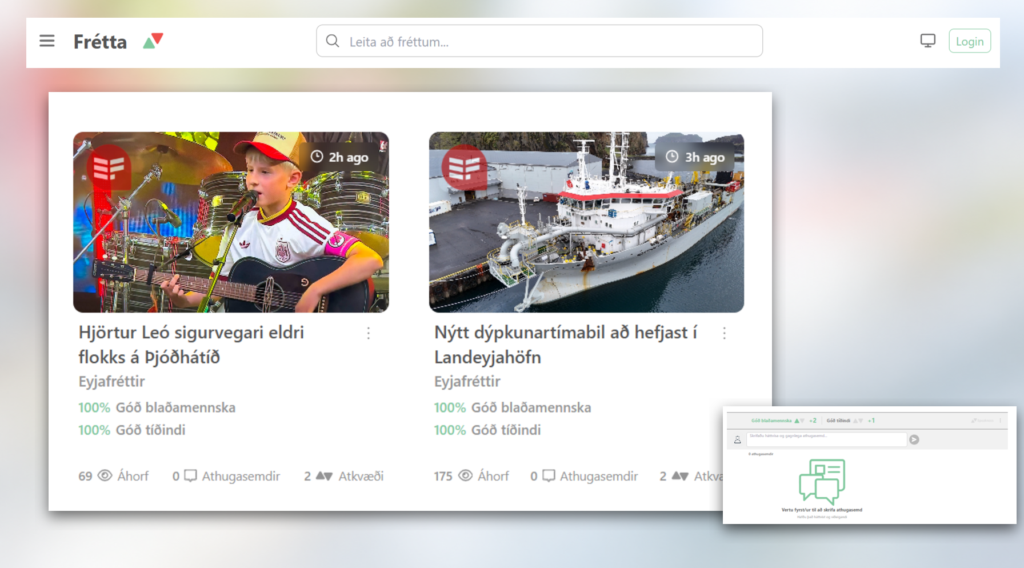The height and width of the screenshot is (568, 1024).
Task: Open the Hjörtur Leó guitar photo thumbnail
Action: pyautogui.click(x=231, y=222)
